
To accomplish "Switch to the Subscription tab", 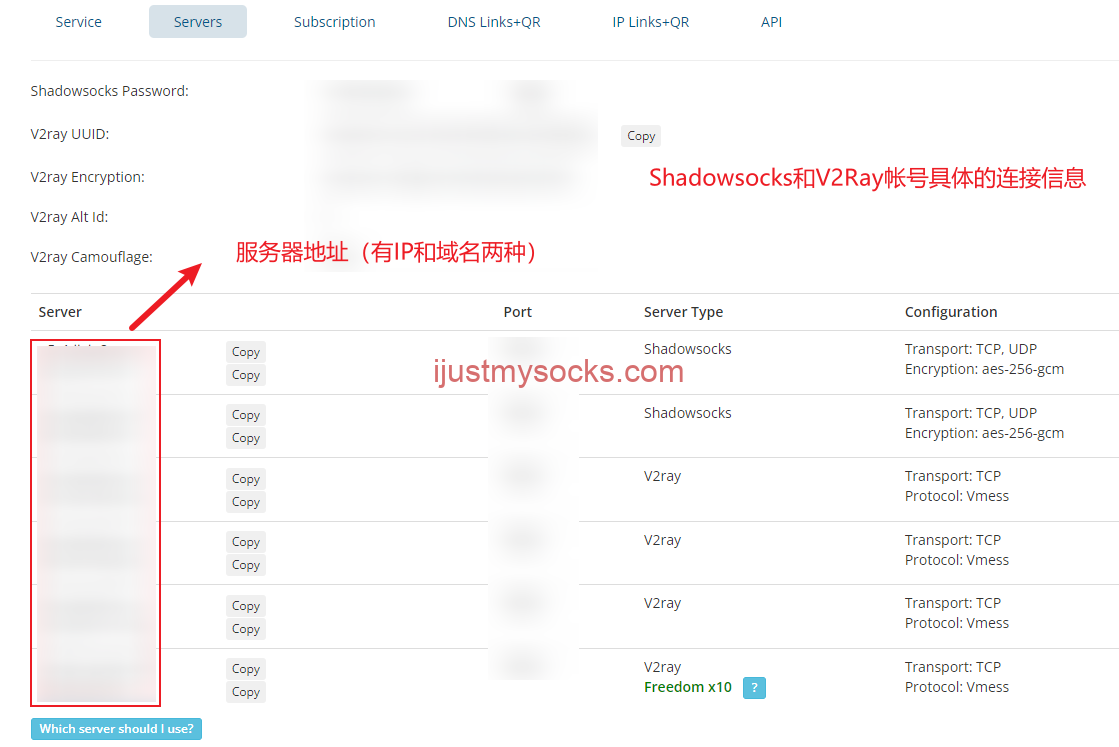I will pyautogui.click(x=335, y=22).
